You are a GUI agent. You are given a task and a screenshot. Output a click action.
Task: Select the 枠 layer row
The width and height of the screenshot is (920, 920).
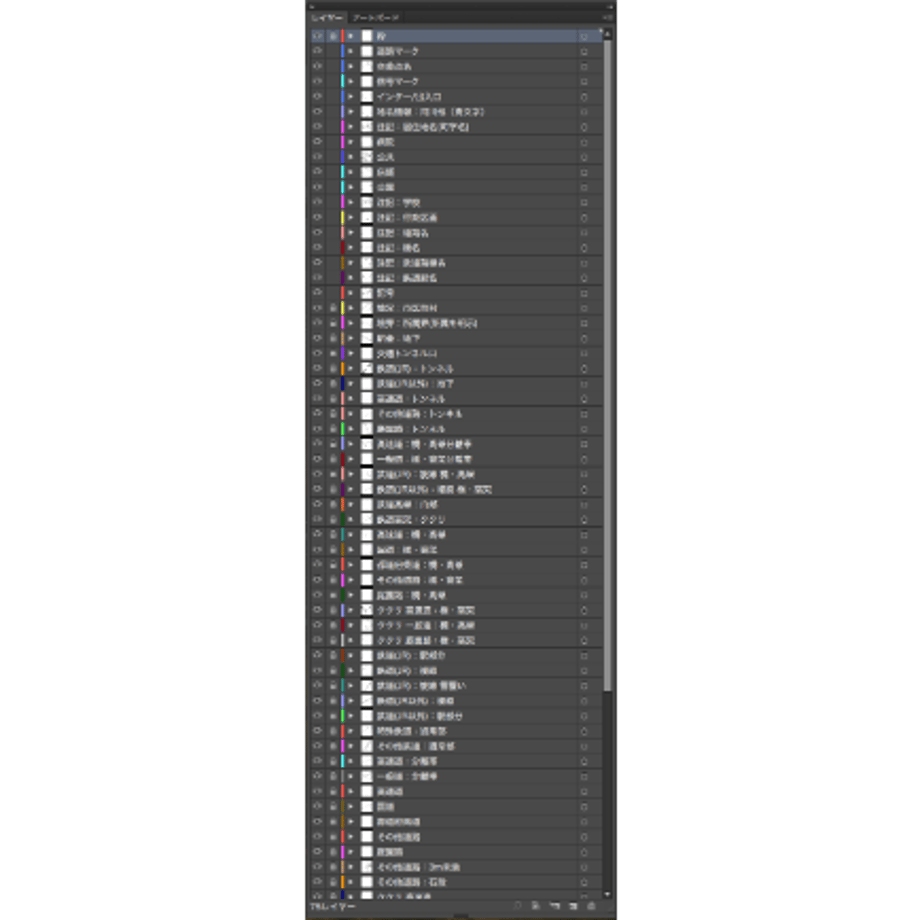pyautogui.click(x=456, y=36)
